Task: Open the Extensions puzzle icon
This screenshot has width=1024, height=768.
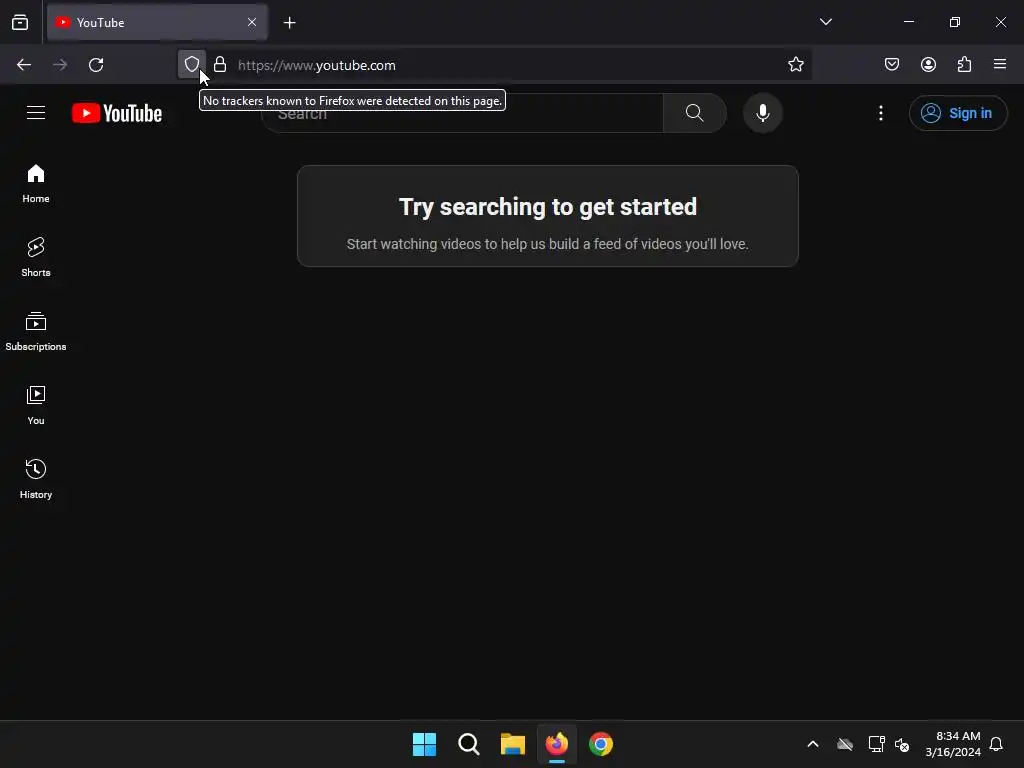Action: point(965,65)
